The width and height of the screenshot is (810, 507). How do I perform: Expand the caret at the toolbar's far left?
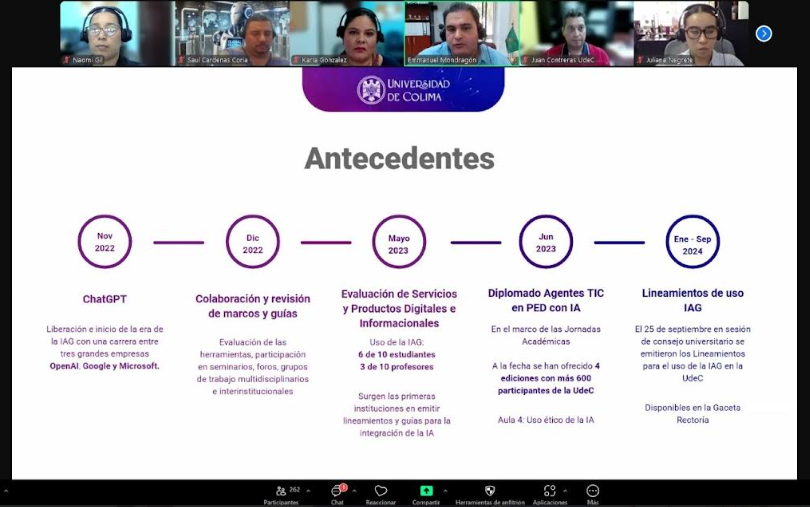[5, 491]
